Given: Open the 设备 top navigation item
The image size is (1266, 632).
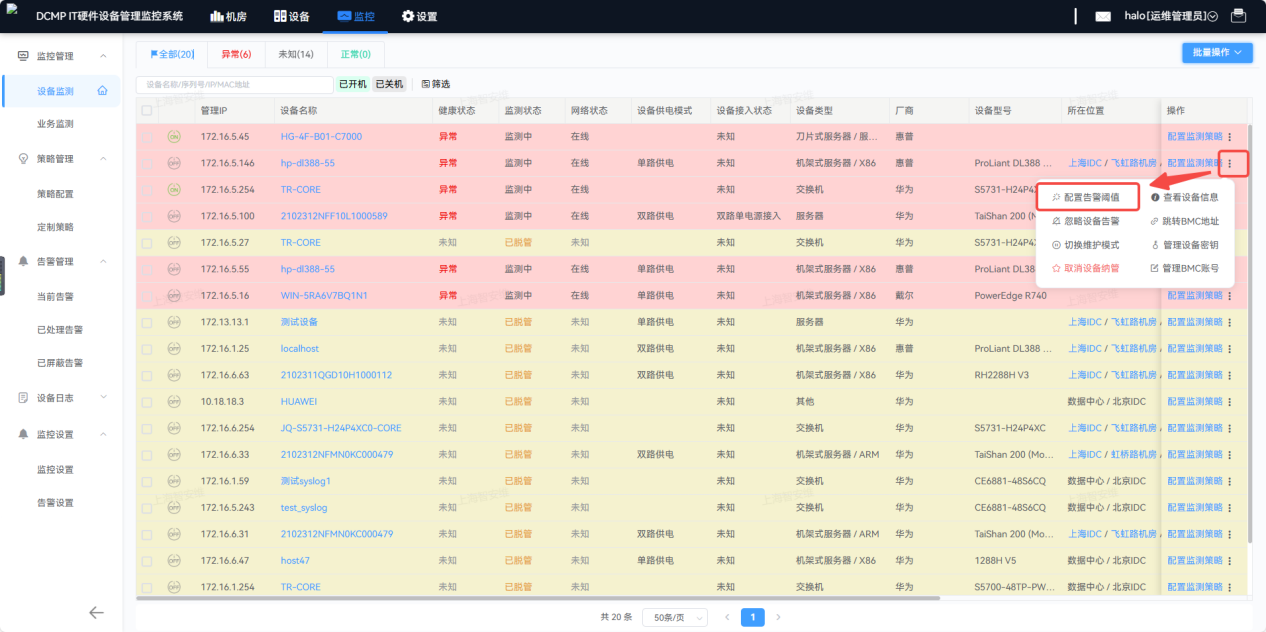Looking at the screenshot, I should tap(291, 17).
